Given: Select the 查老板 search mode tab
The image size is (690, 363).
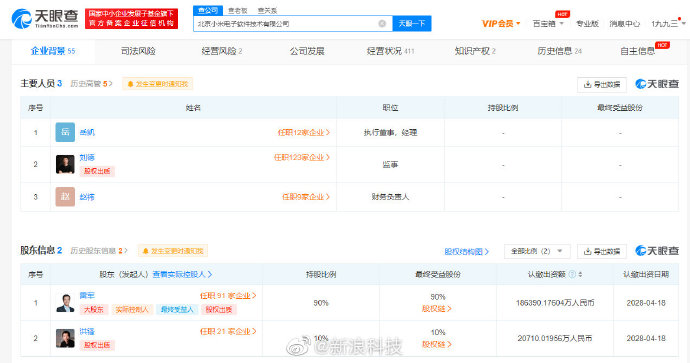Looking at the screenshot, I should coord(238,11).
